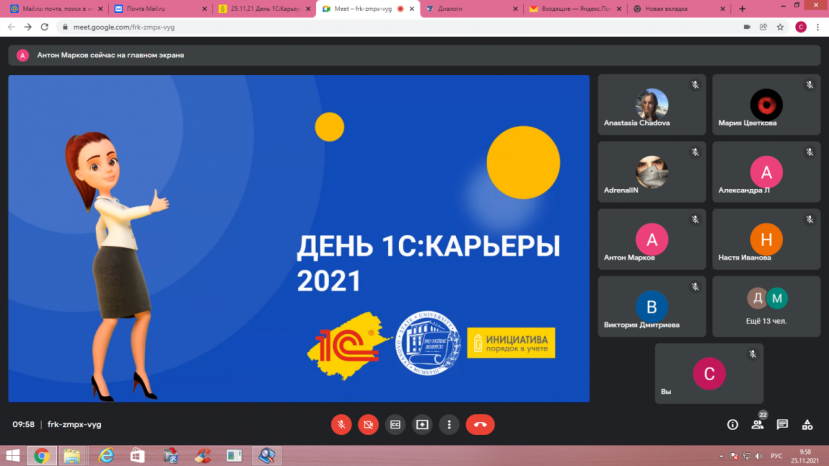The height and width of the screenshot is (466, 829).
Task: Show participants list icon
Action: click(758, 424)
